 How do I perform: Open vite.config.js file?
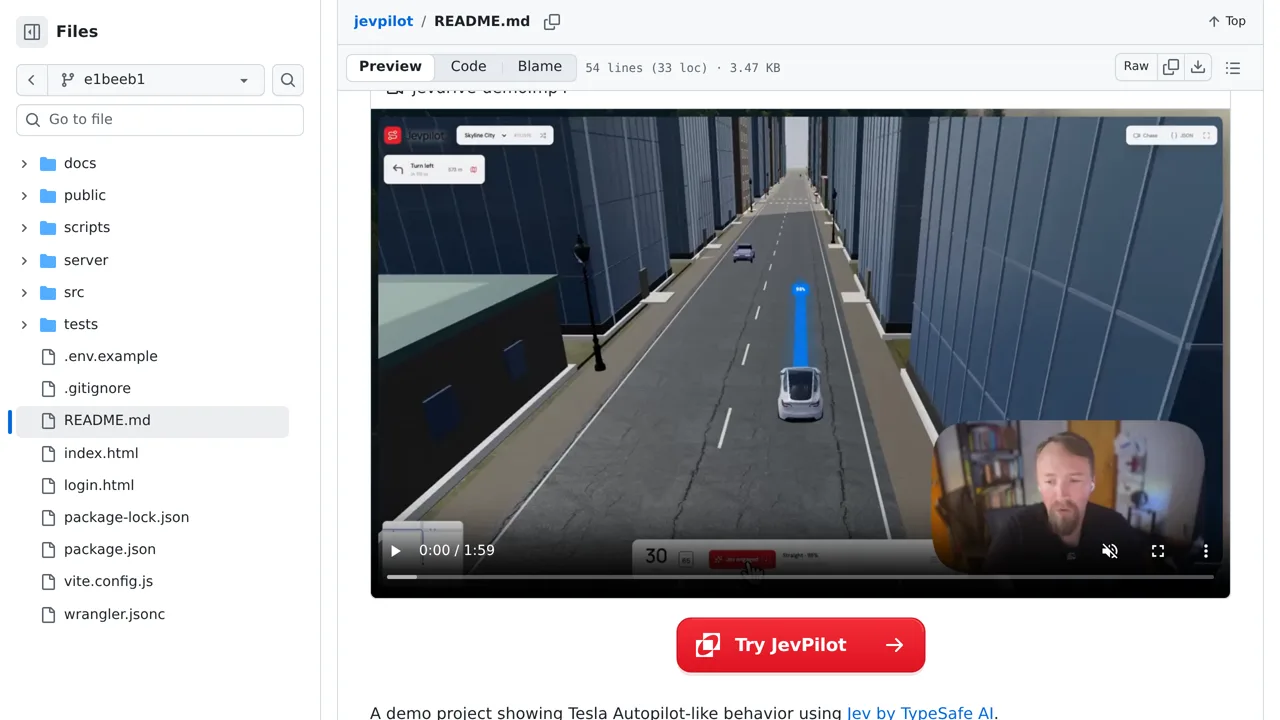point(108,581)
